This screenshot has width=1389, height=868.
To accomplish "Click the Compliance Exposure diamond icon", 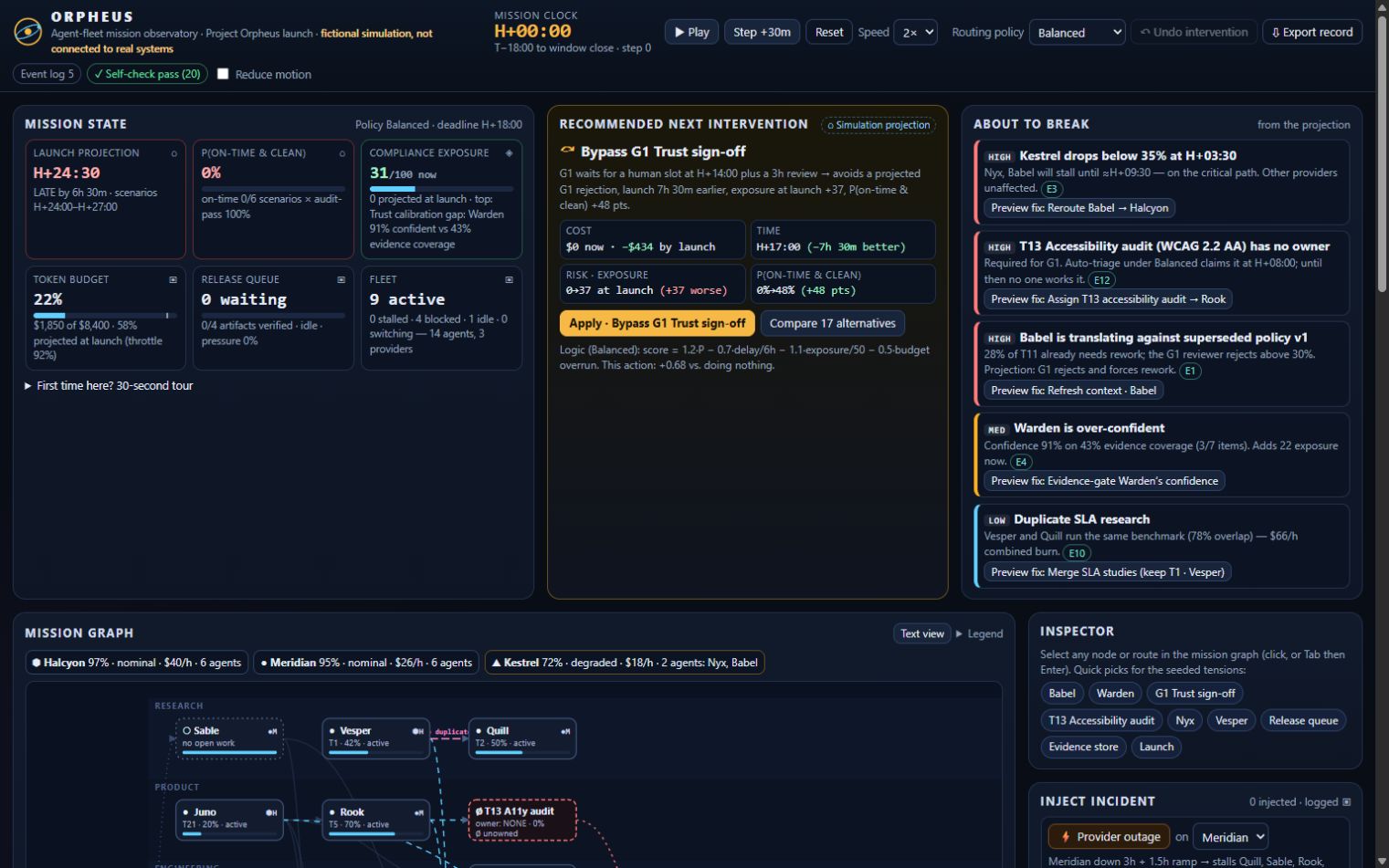I will 510,153.
